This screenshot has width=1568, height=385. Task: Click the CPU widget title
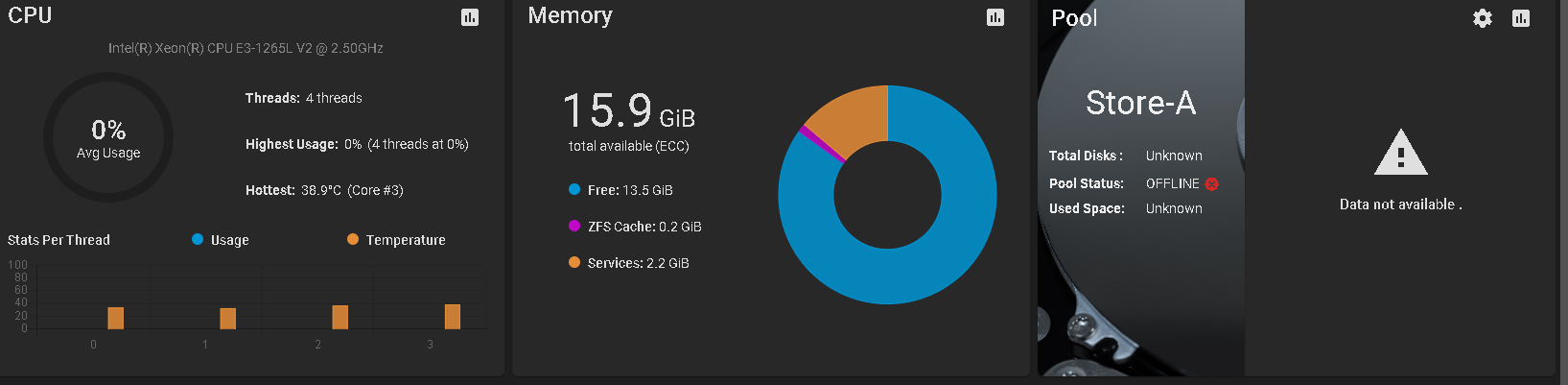(x=30, y=15)
